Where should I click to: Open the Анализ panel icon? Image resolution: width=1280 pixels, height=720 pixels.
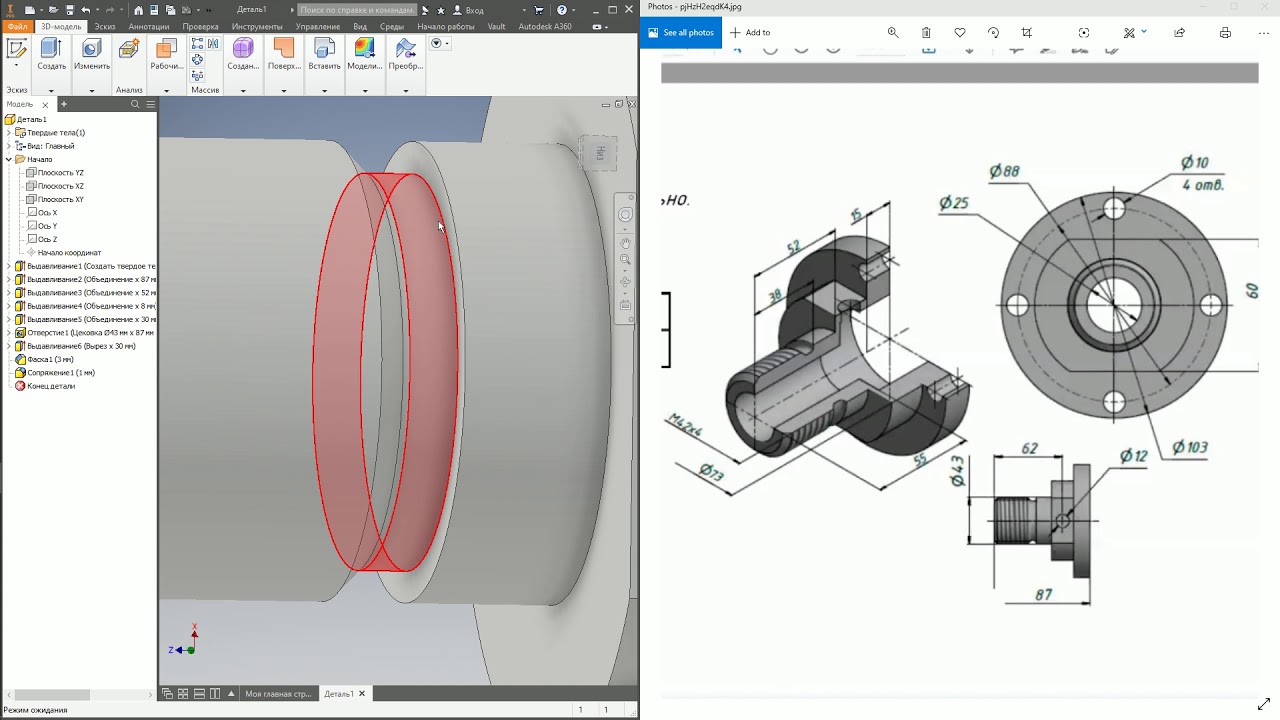coord(129,48)
